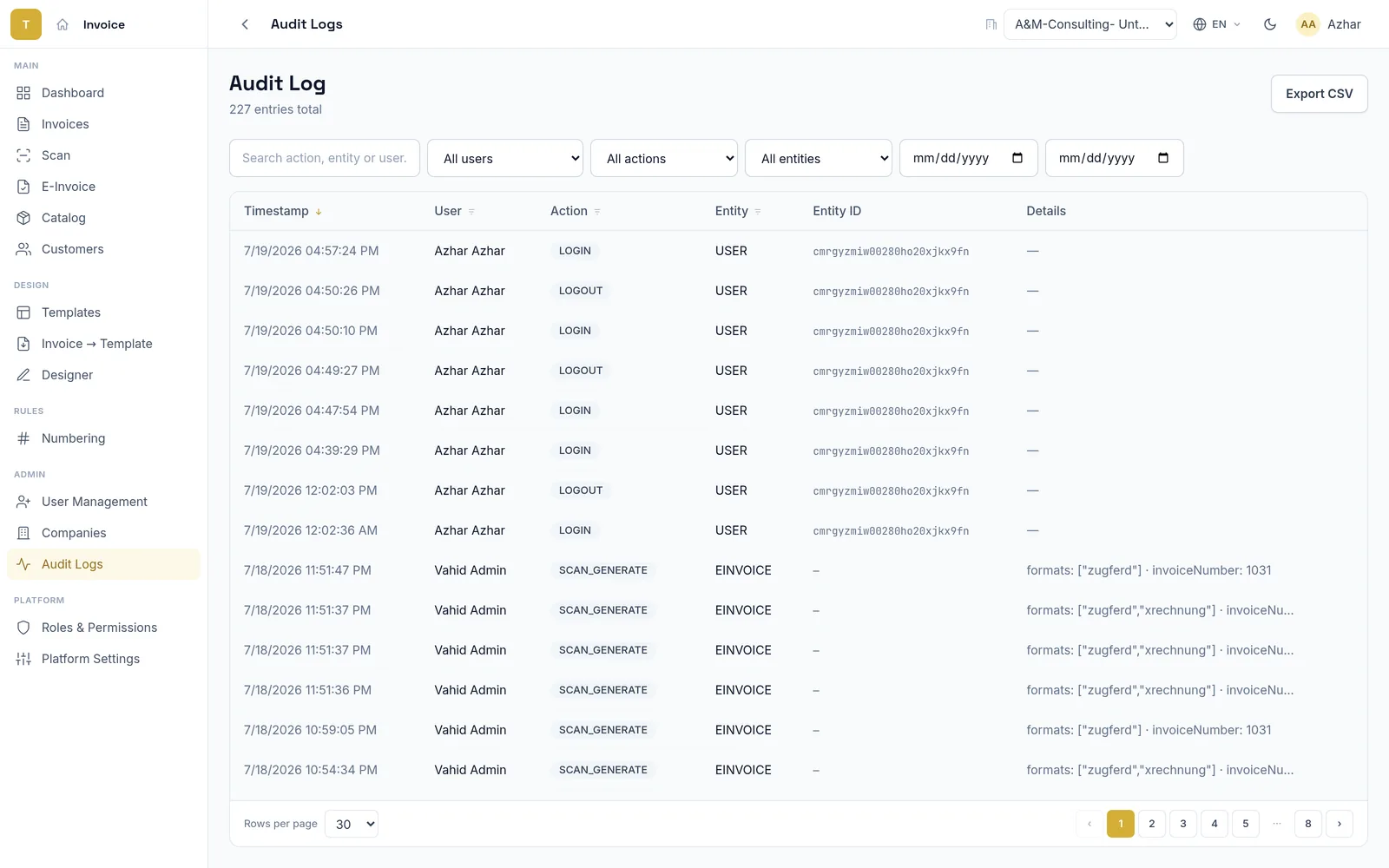Open Invoices from the sidebar

point(103,124)
